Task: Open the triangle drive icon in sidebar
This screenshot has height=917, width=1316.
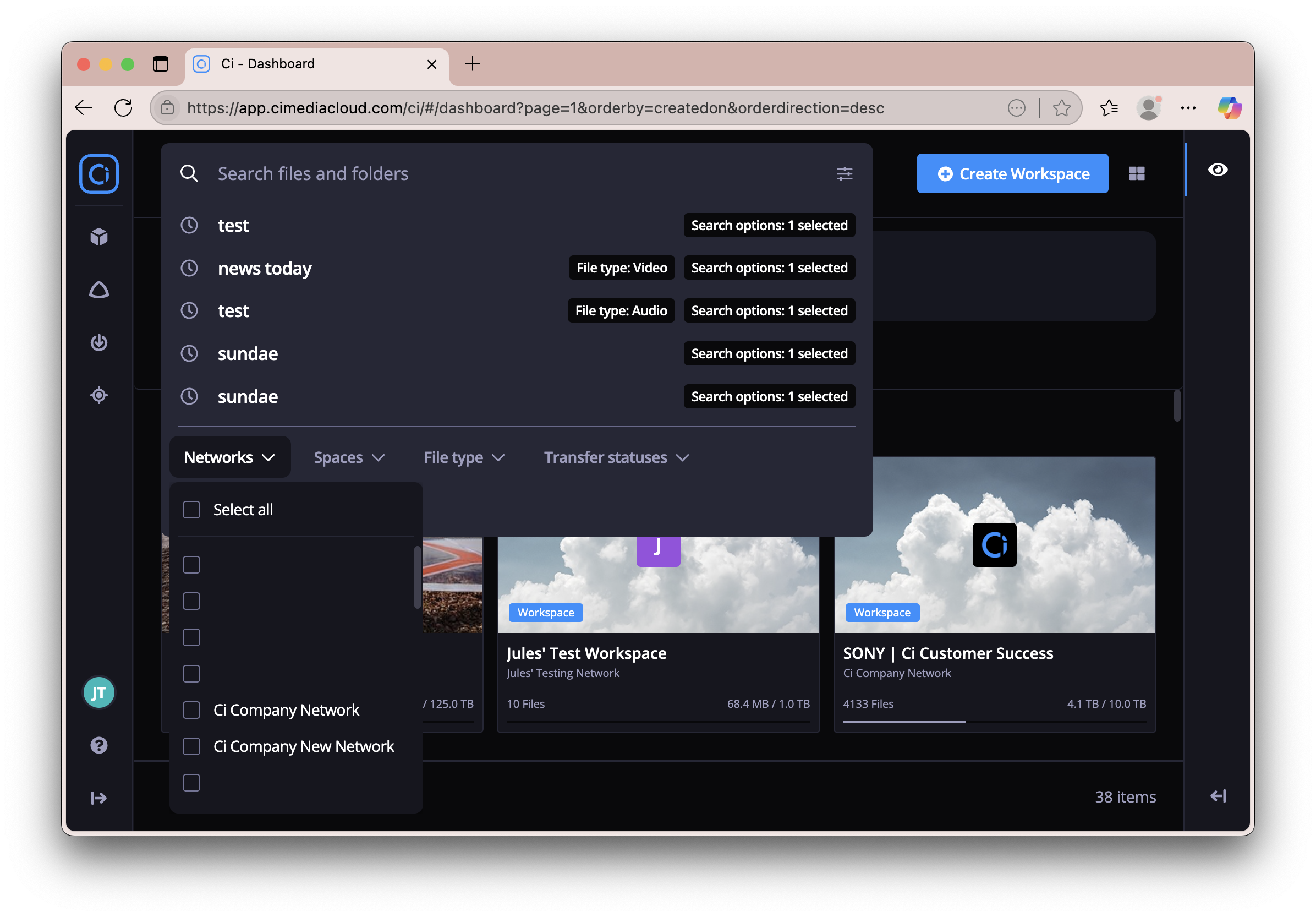Action: (x=98, y=290)
